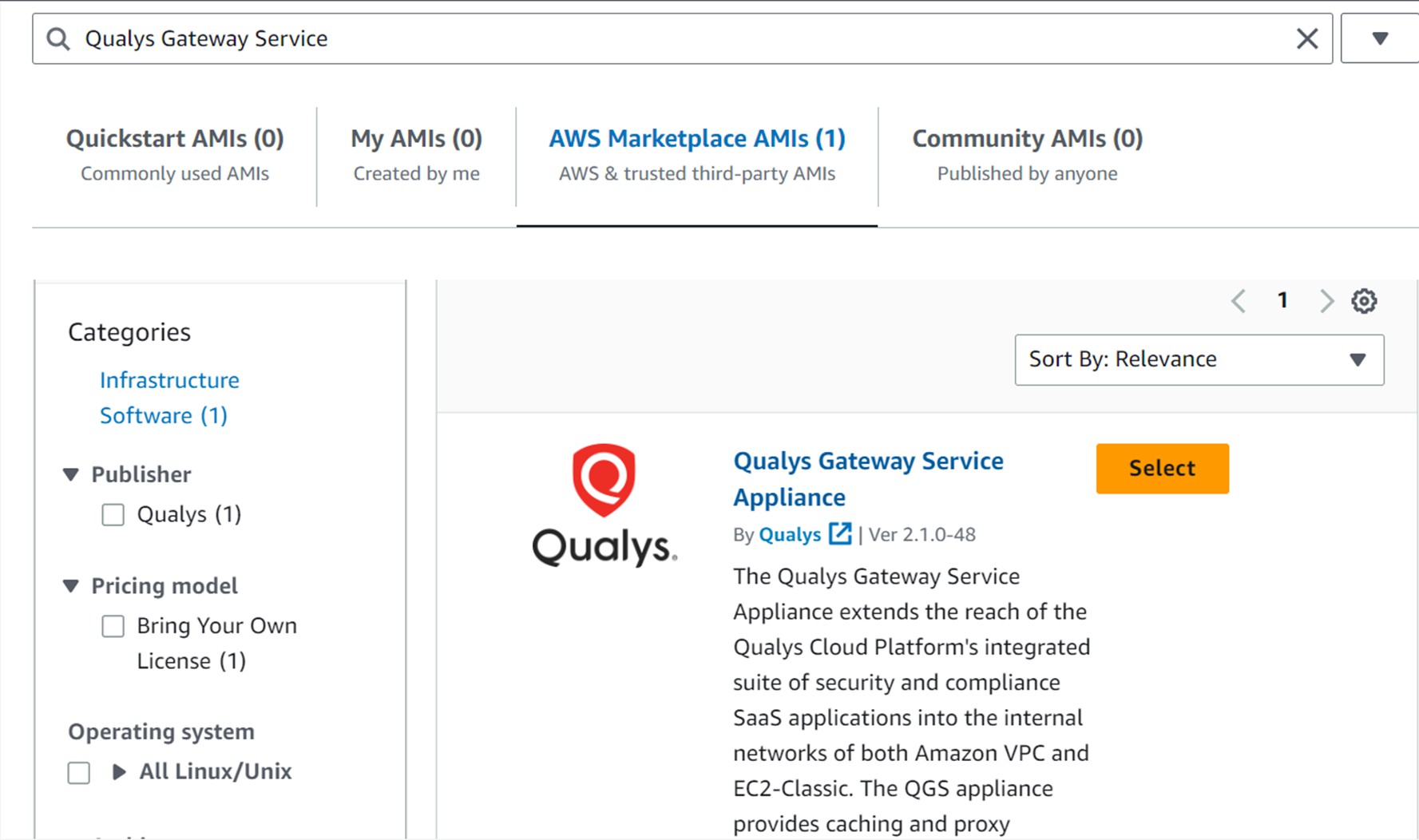Open the dropdown beside the search bar
The image size is (1419, 840).
pyautogui.click(x=1380, y=38)
